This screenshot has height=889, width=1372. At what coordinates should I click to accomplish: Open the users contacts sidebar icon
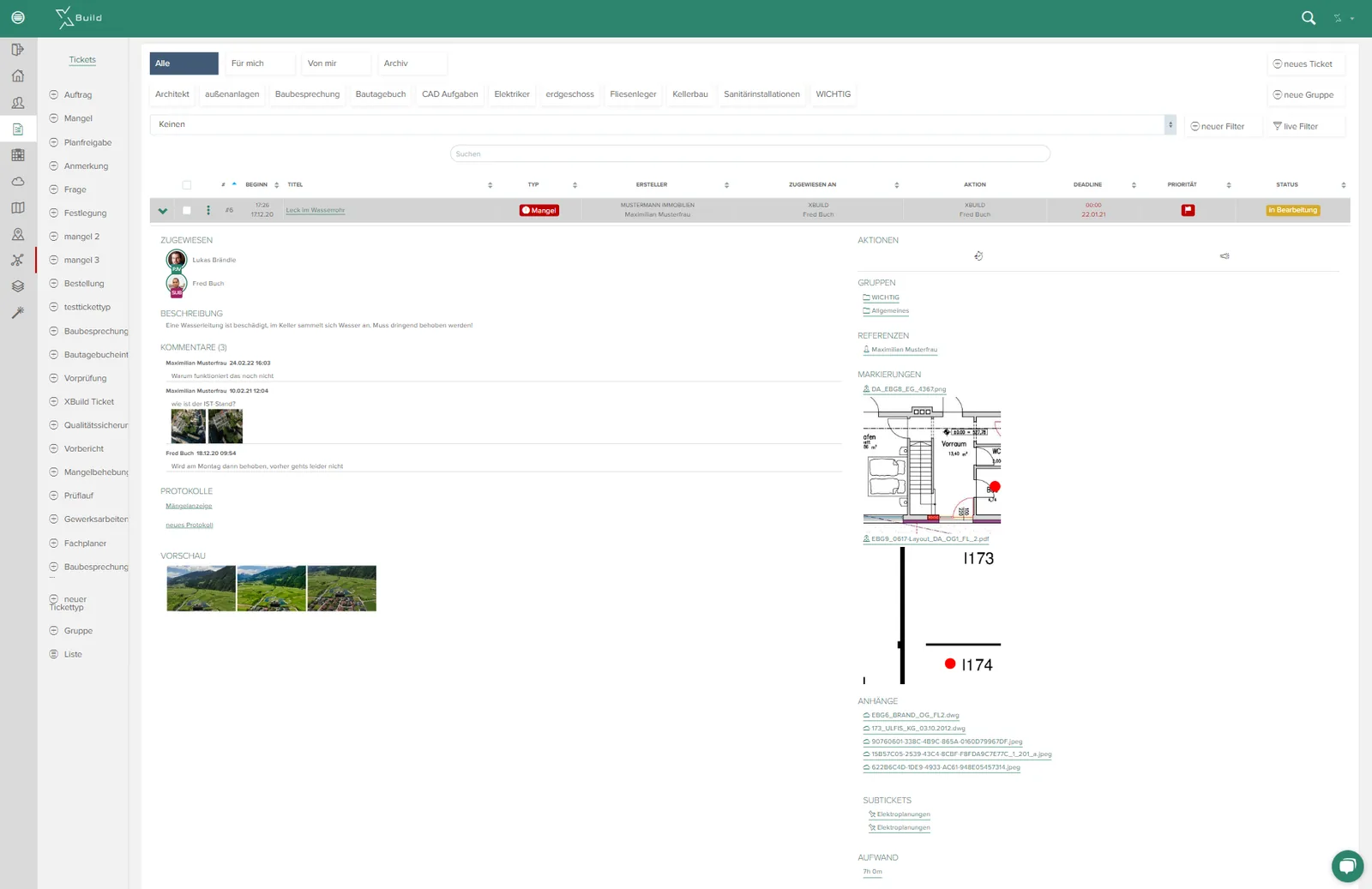[18, 103]
